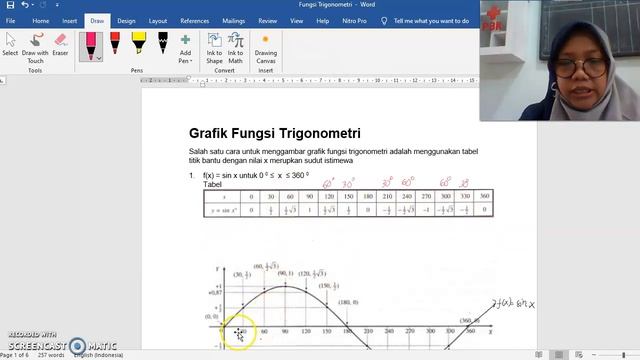The image size is (640, 360).
Task: Switch to Print Layout view icon
Action: click(x=559, y=355)
